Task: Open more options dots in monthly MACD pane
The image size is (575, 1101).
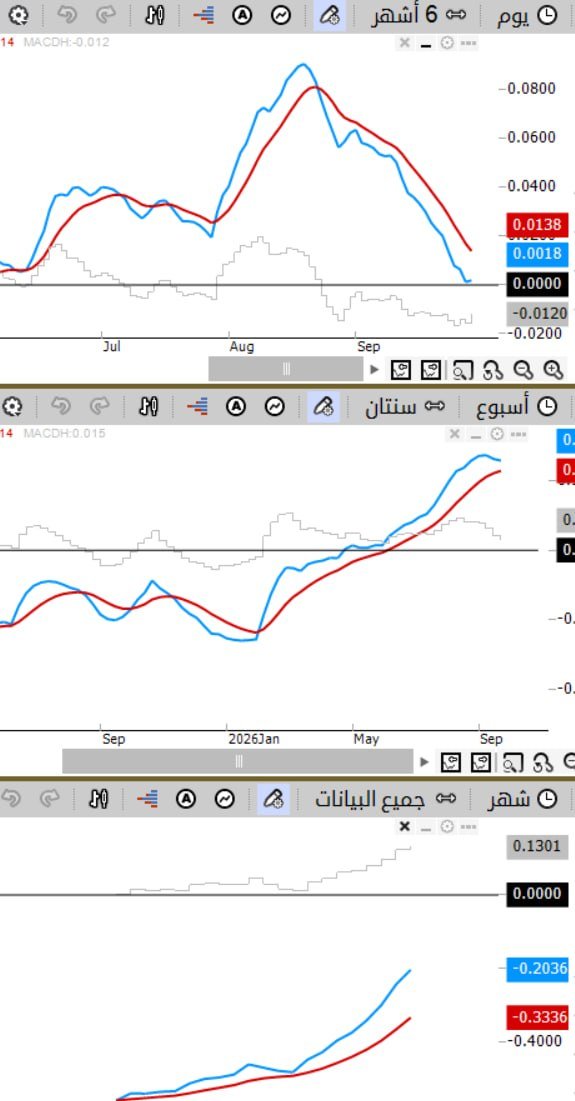Action: click(x=468, y=827)
